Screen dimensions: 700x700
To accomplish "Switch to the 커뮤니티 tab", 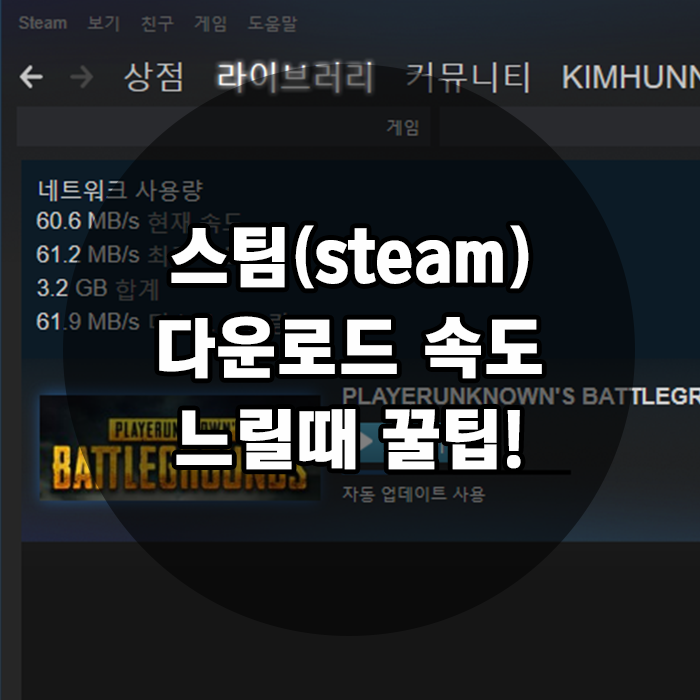I will click(x=468, y=77).
